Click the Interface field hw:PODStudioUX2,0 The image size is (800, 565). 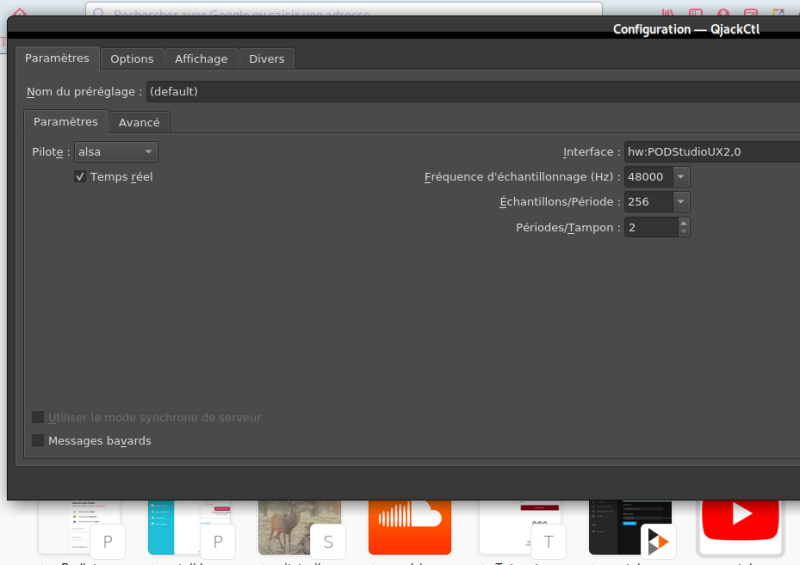click(712, 152)
